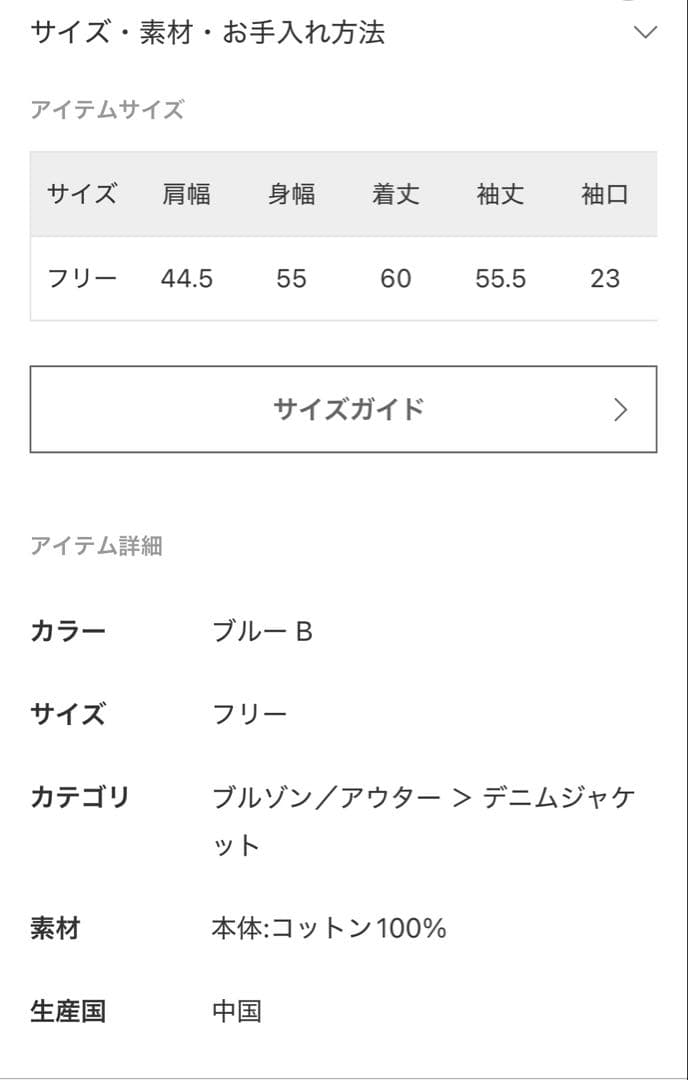Click the ブルゾン／アウター category link
The width and height of the screenshot is (688, 1080).
pyautogui.click(x=326, y=798)
